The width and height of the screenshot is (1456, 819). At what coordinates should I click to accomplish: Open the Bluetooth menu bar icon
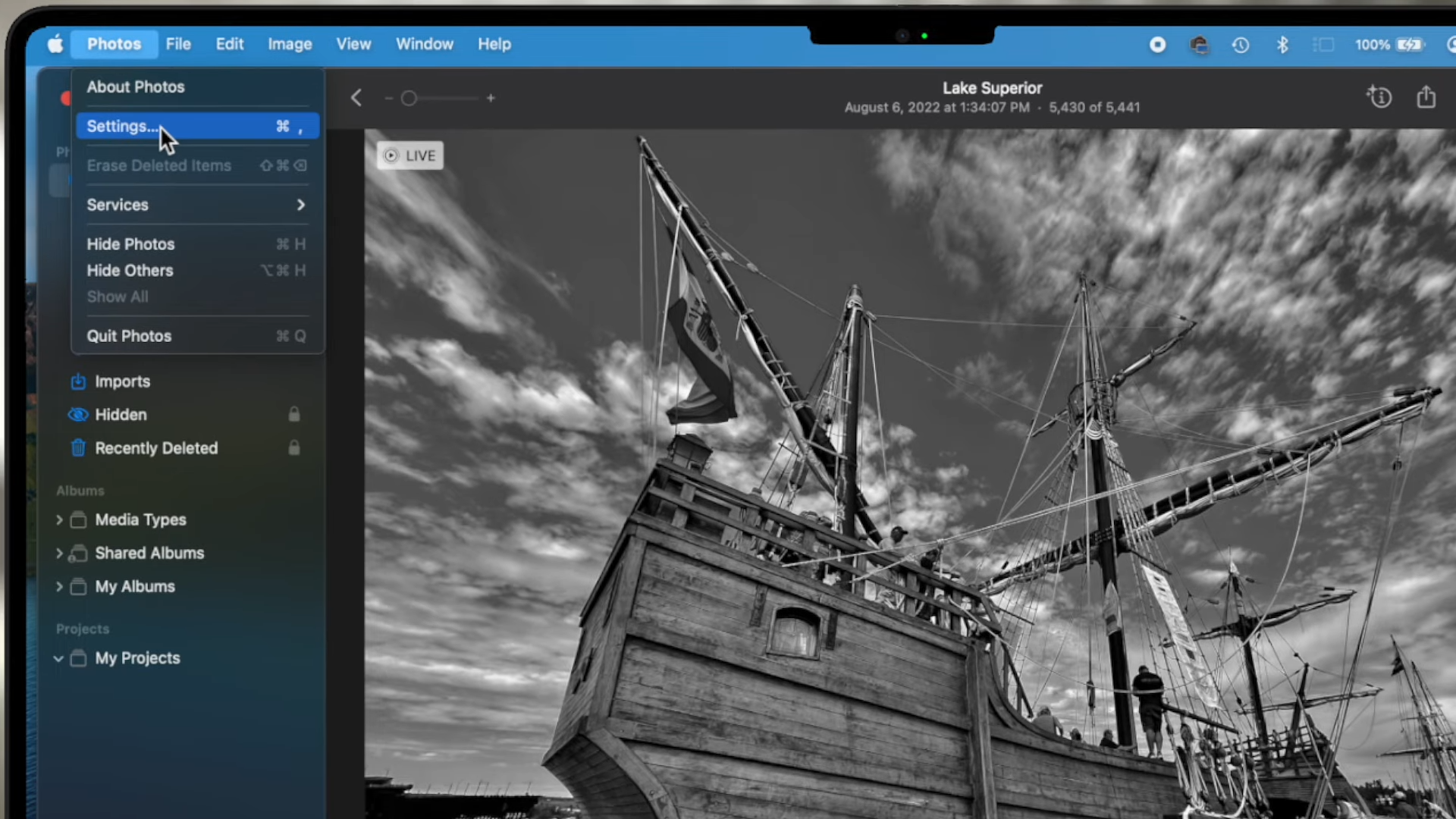point(1282,45)
